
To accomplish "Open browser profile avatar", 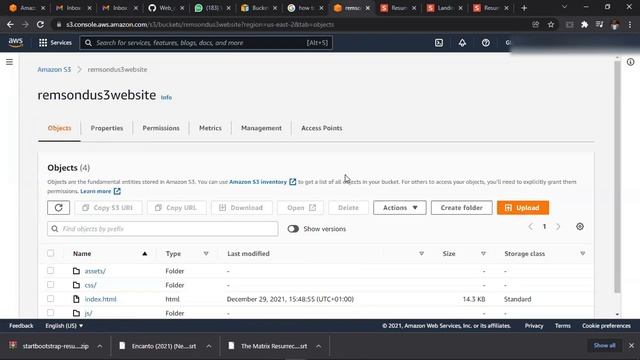I will [x=615, y=24].
